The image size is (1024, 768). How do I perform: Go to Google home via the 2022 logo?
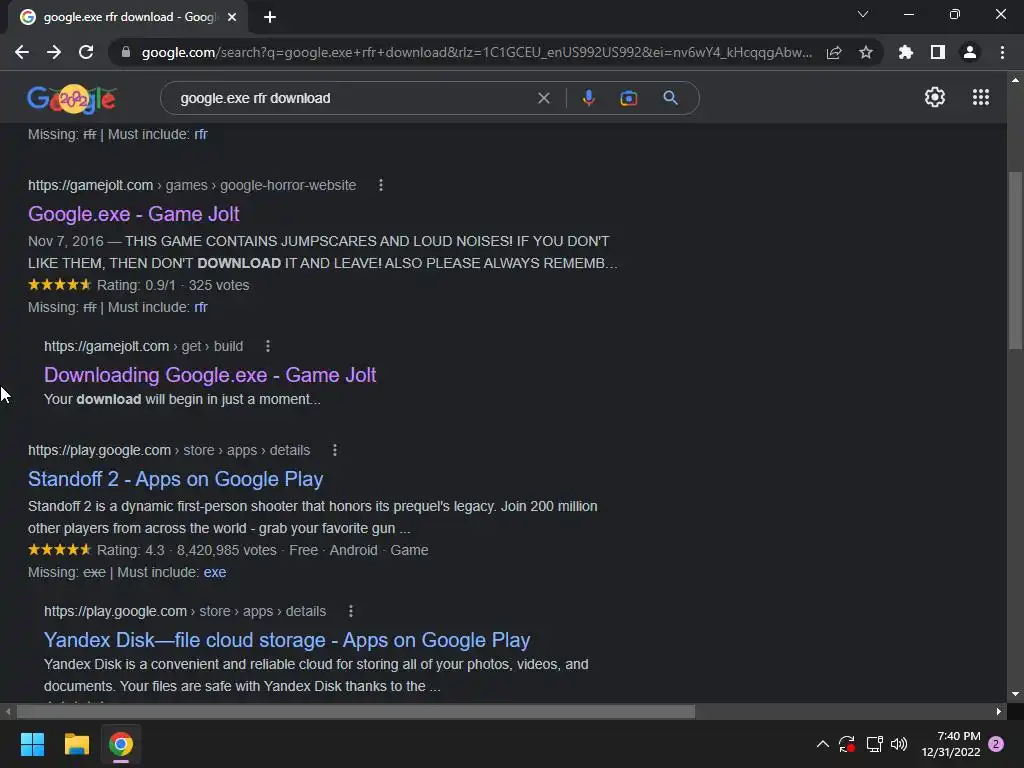(x=72, y=99)
